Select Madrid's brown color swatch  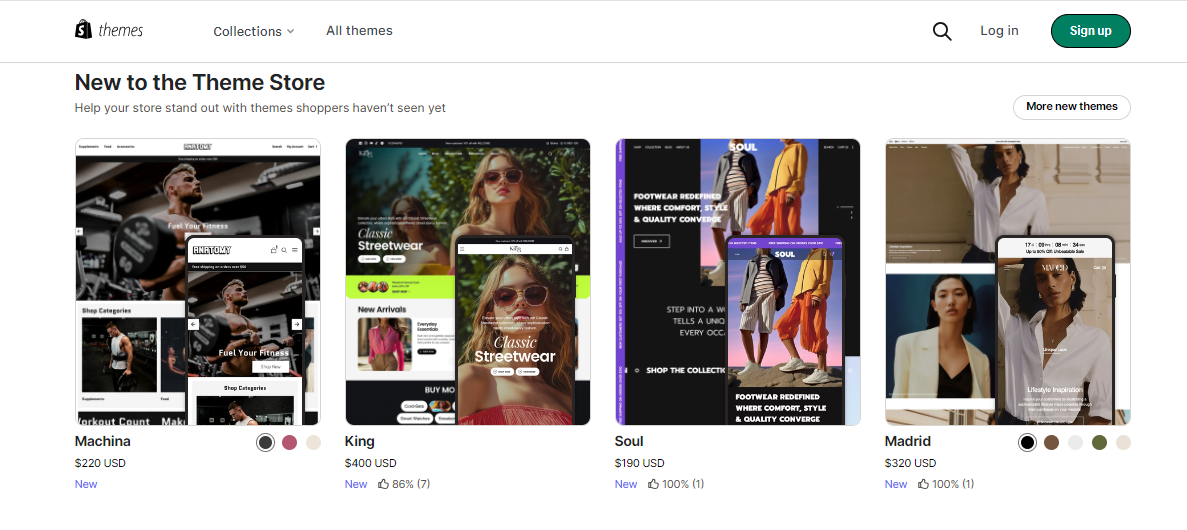(1051, 443)
